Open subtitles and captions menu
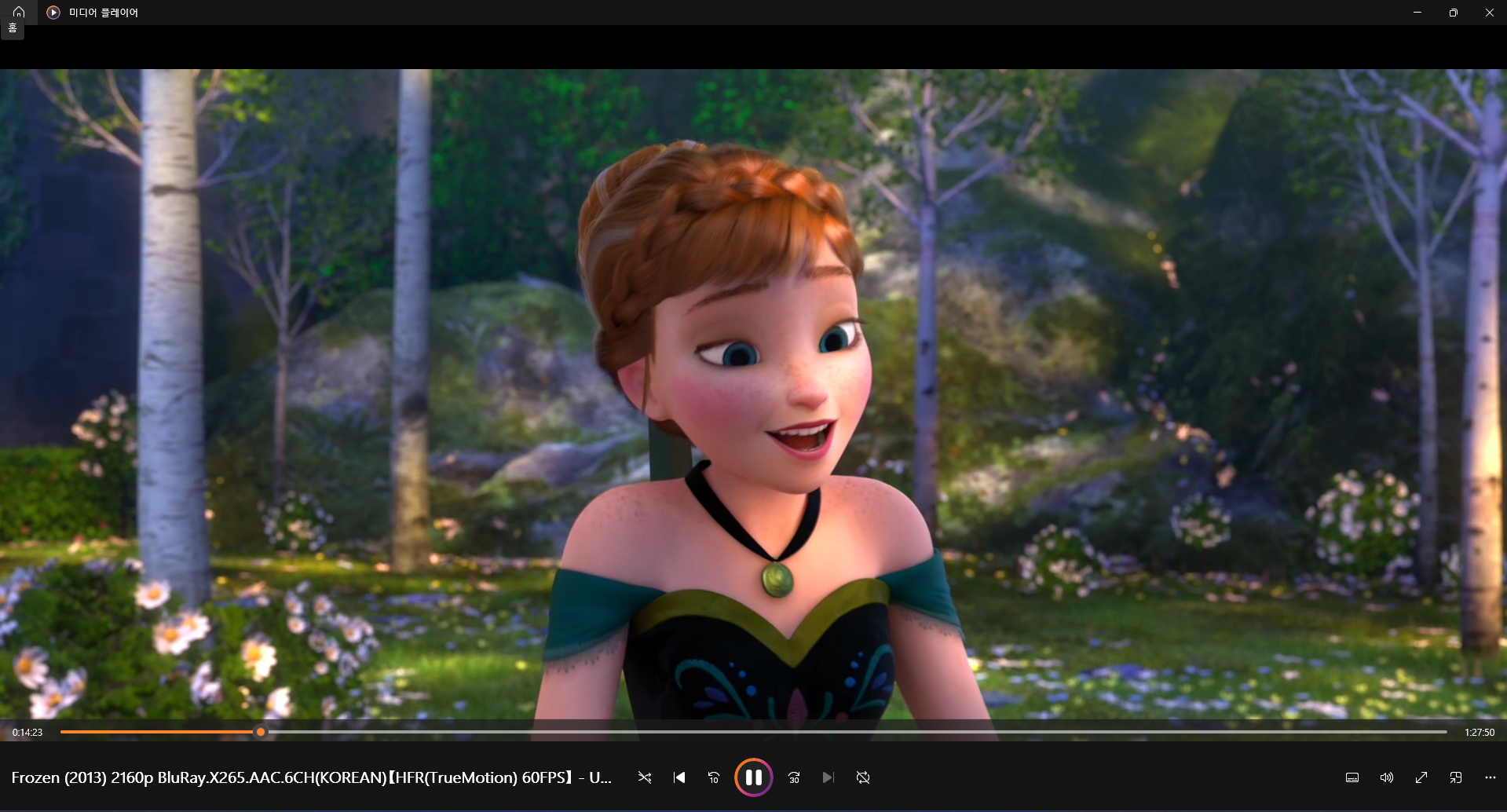The height and width of the screenshot is (812, 1507). [1352, 777]
